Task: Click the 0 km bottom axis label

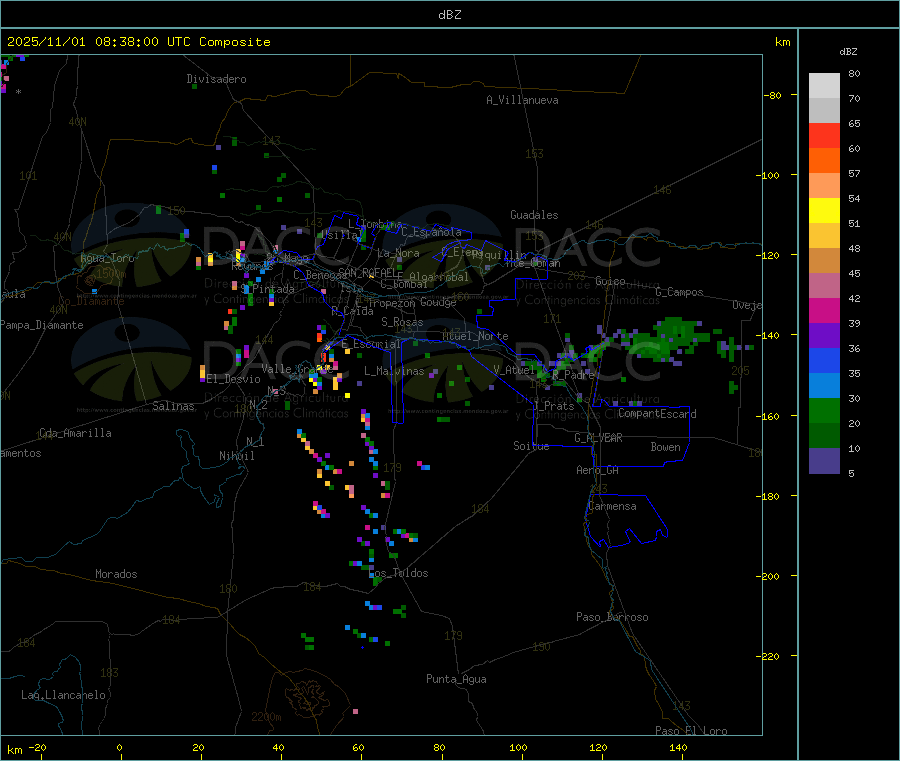Action: 119,747
